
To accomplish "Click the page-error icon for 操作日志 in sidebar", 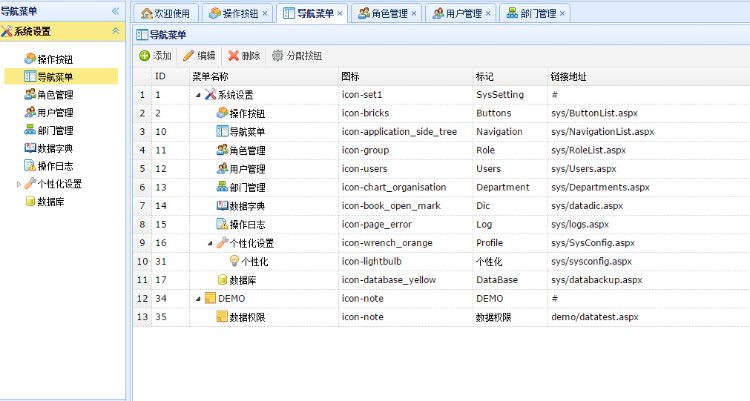I will 30,166.
